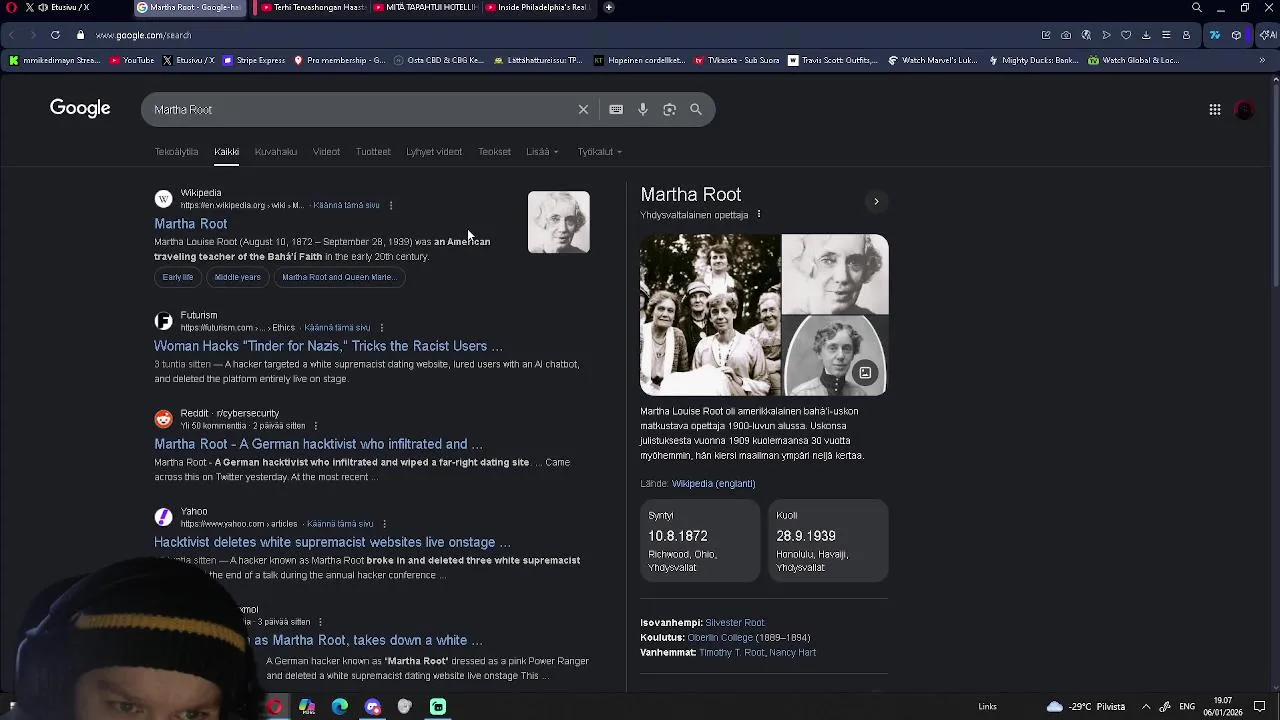Select the Teokset tab
The image size is (1280, 720).
click(x=494, y=152)
